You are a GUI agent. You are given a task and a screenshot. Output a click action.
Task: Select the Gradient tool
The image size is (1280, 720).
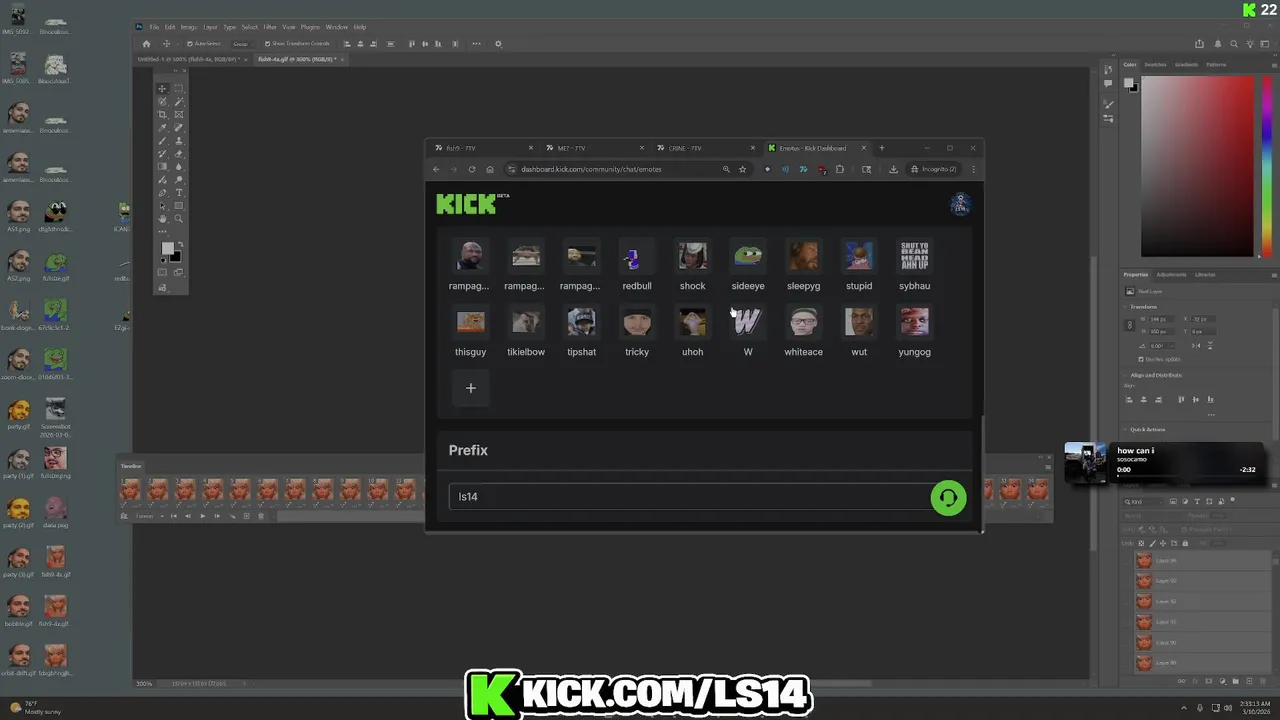click(162, 166)
